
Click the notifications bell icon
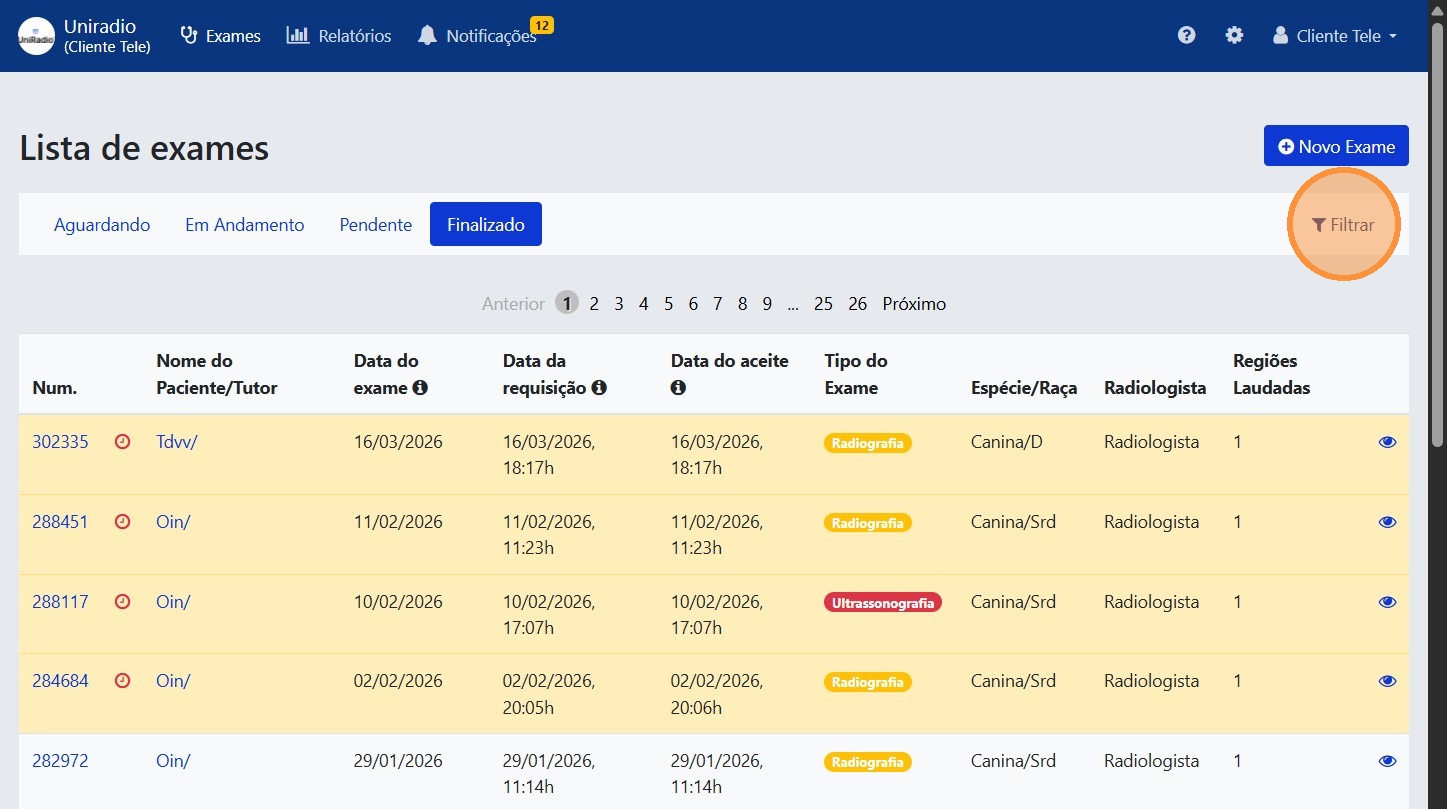(427, 36)
